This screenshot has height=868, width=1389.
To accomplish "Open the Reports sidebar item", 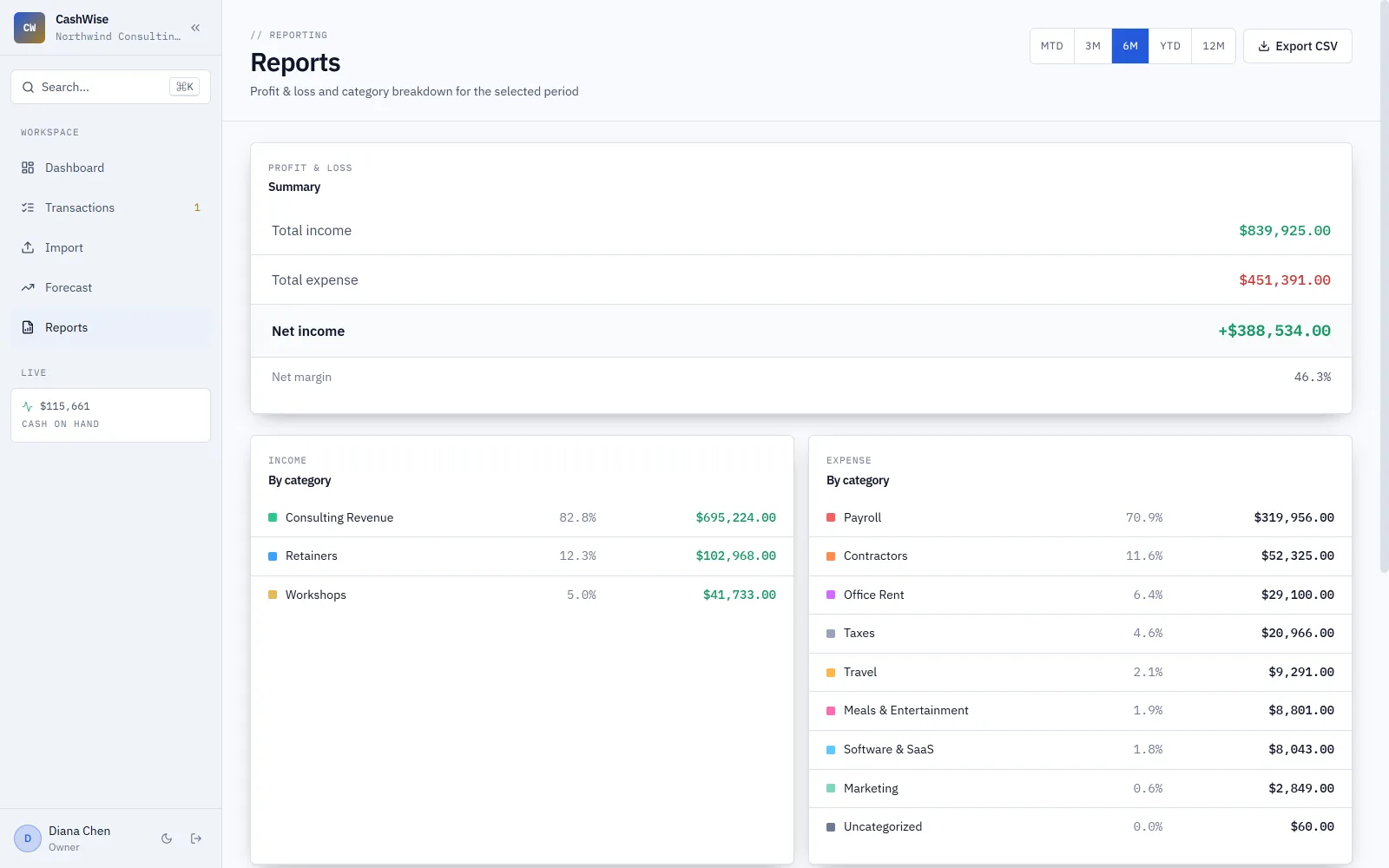I will tap(110, 327).
